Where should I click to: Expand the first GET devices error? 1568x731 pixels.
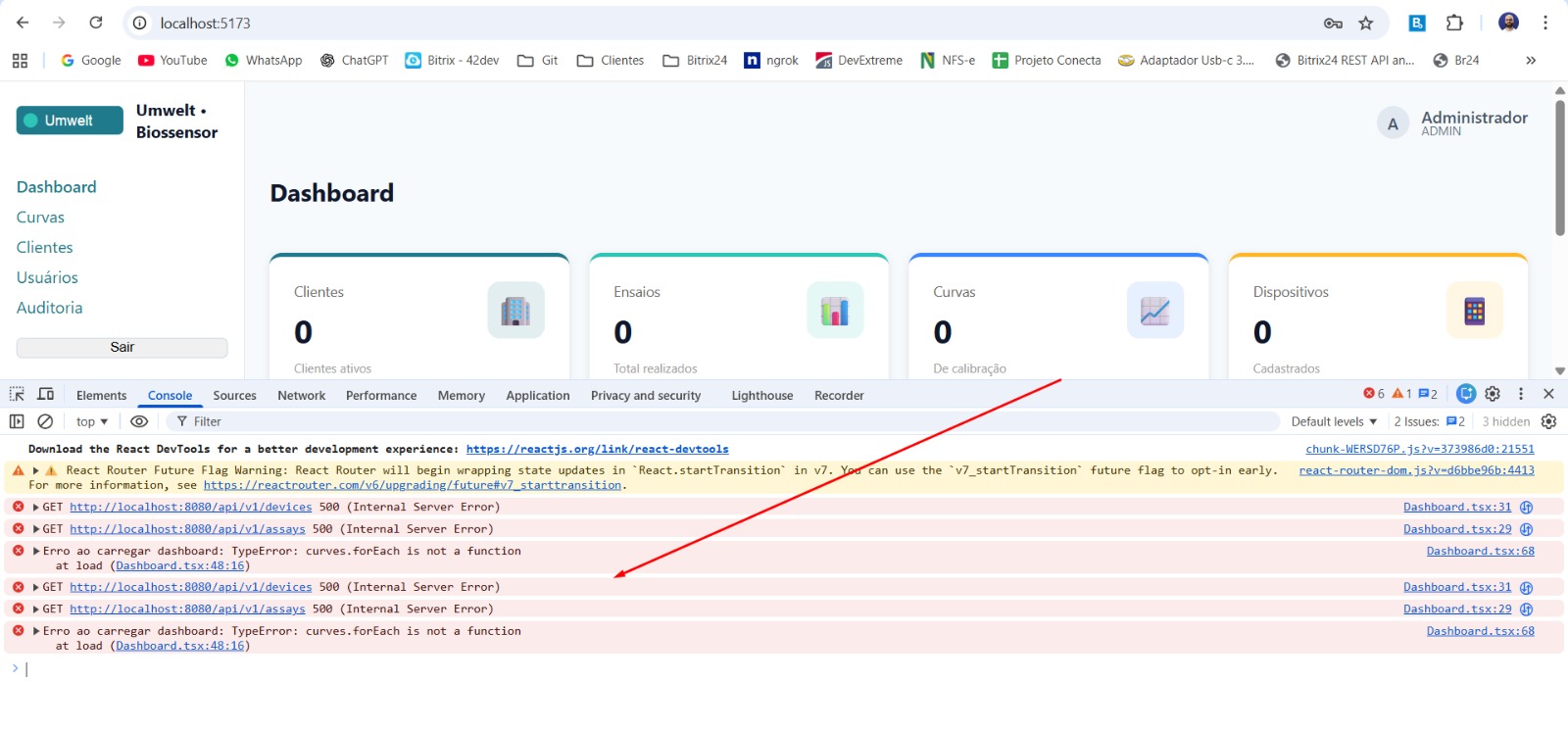36,508
